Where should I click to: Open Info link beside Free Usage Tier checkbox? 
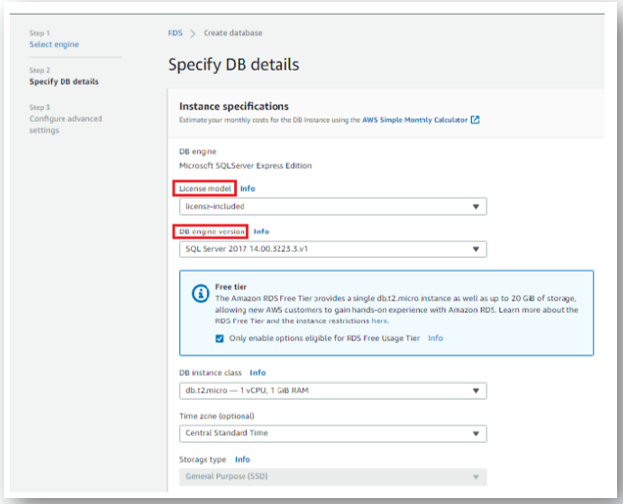point(435,338)
